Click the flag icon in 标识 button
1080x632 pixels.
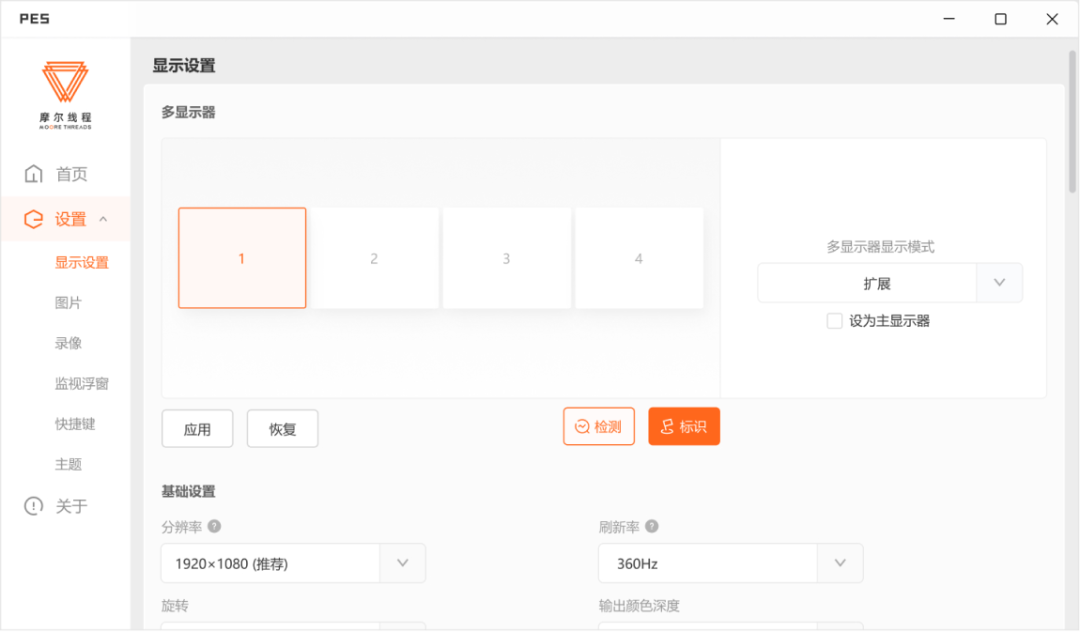[667, 427]
